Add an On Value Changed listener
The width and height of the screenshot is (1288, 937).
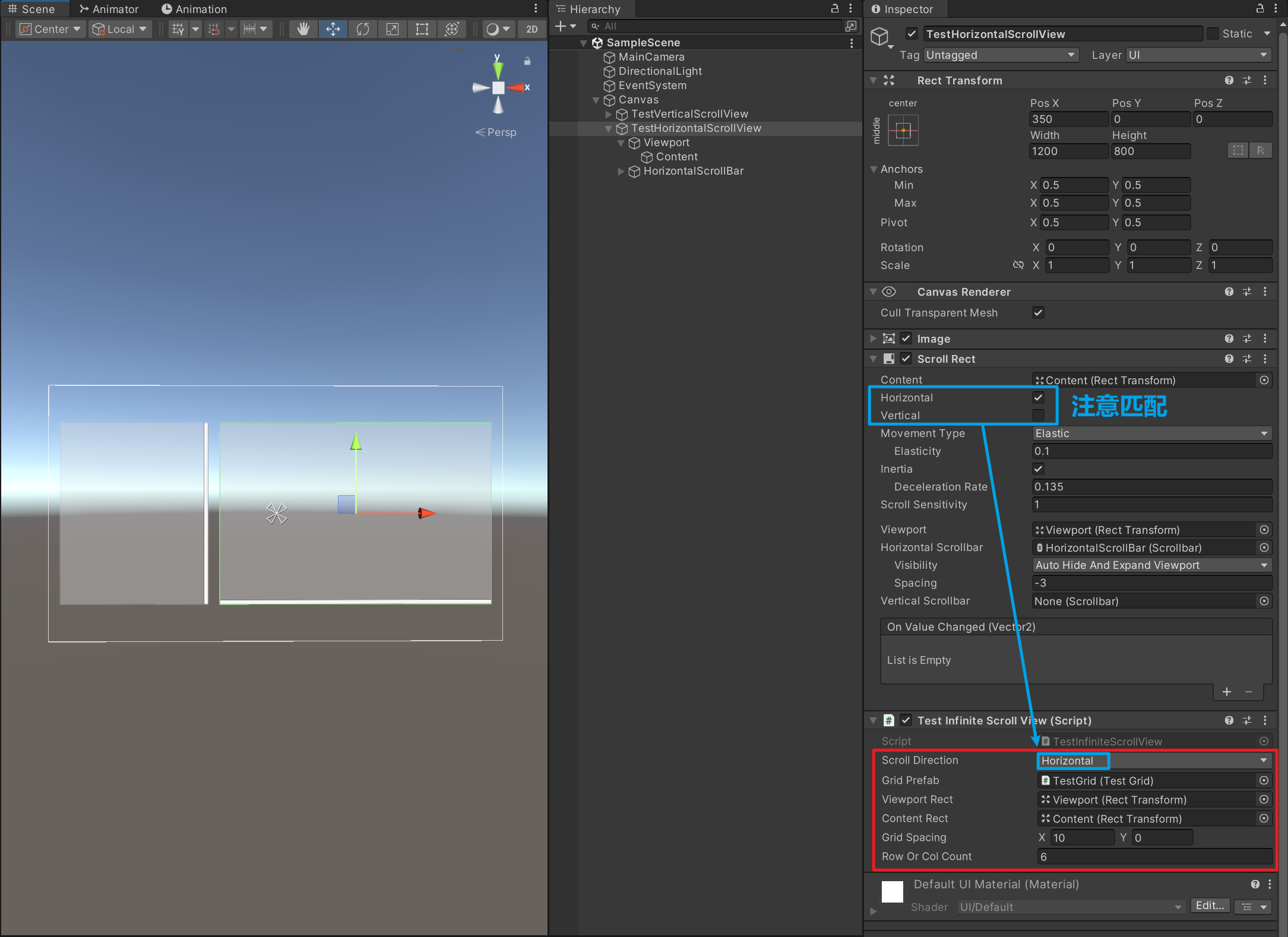(1227, 692)
